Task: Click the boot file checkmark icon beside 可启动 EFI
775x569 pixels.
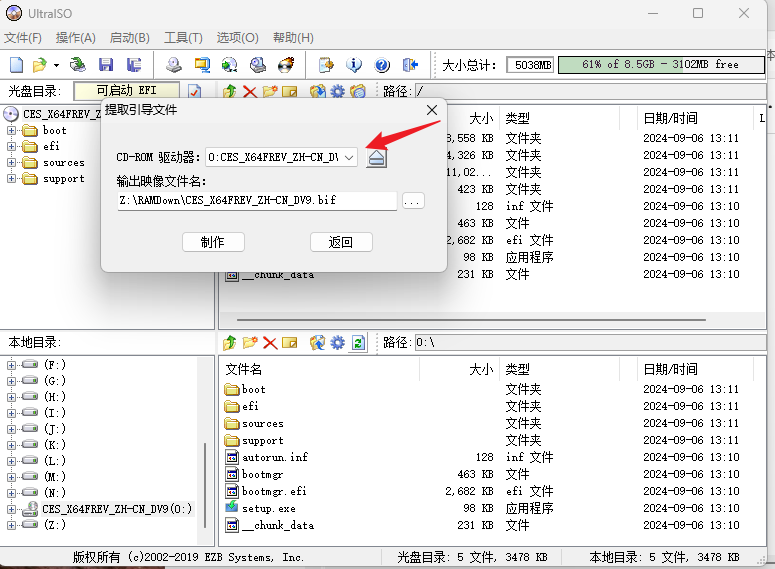Action: tap(194, 91)
